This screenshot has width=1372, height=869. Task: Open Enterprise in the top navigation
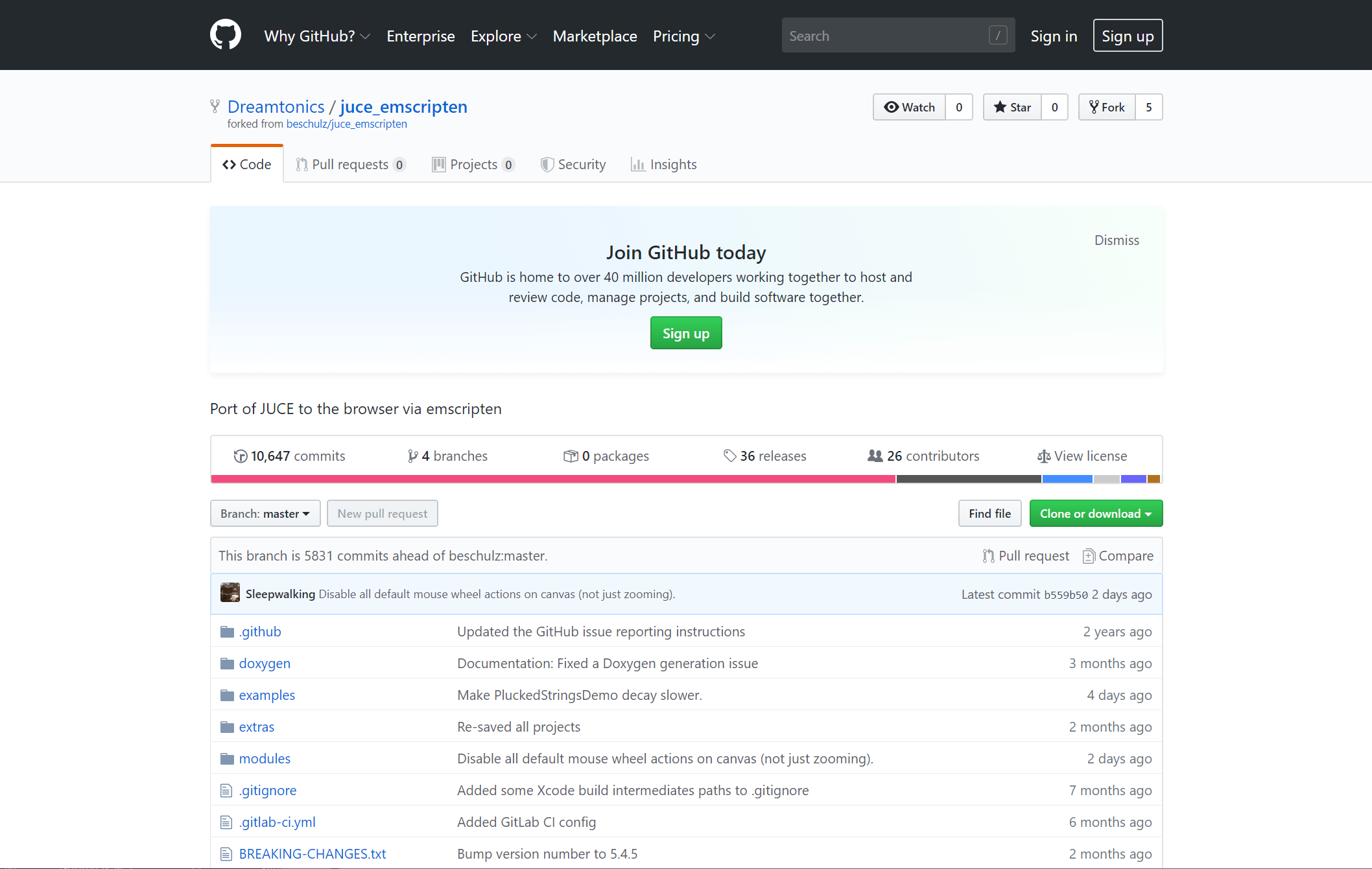pos(421,36)
